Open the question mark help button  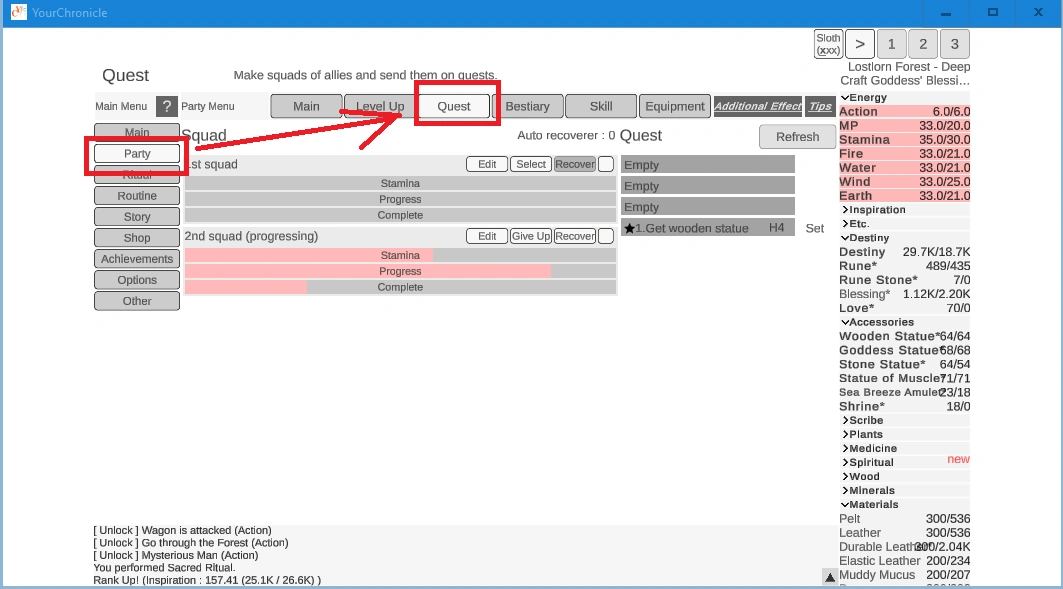167,106
